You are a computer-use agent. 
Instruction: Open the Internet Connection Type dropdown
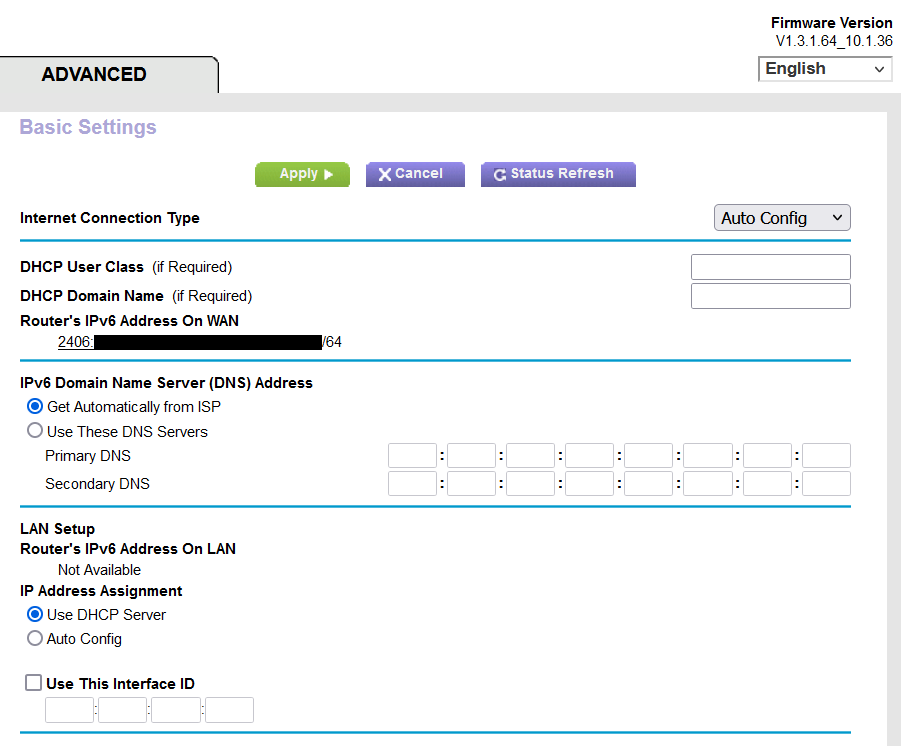782,217
